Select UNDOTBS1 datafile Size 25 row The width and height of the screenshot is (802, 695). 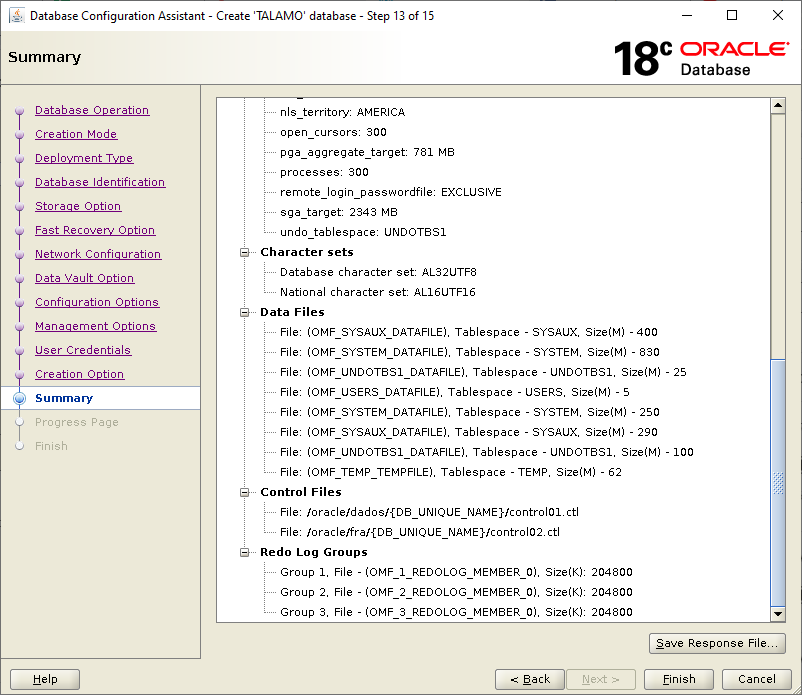point(483,372)
